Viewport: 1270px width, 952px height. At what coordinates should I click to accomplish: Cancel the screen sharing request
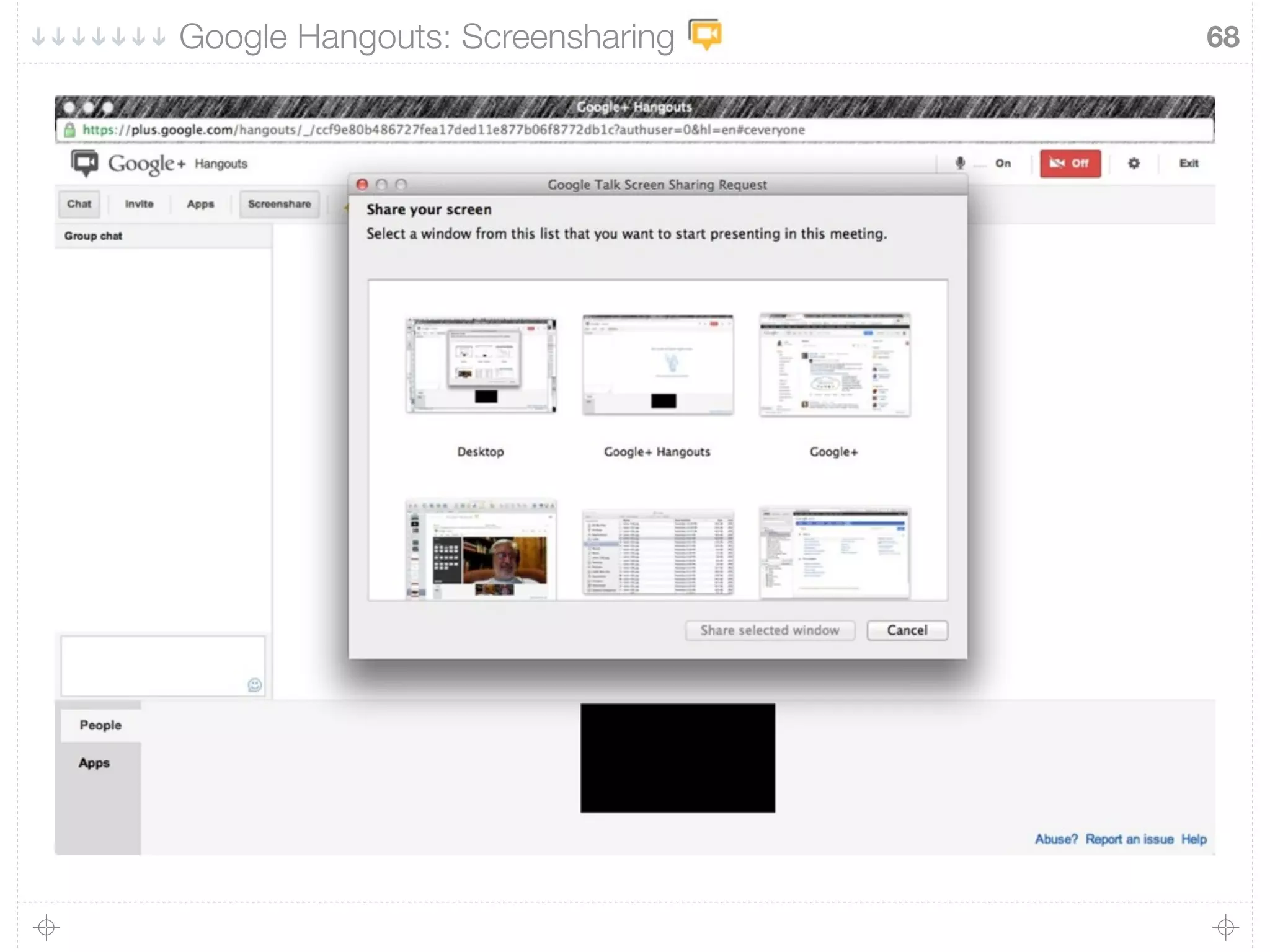click(907, 630)
